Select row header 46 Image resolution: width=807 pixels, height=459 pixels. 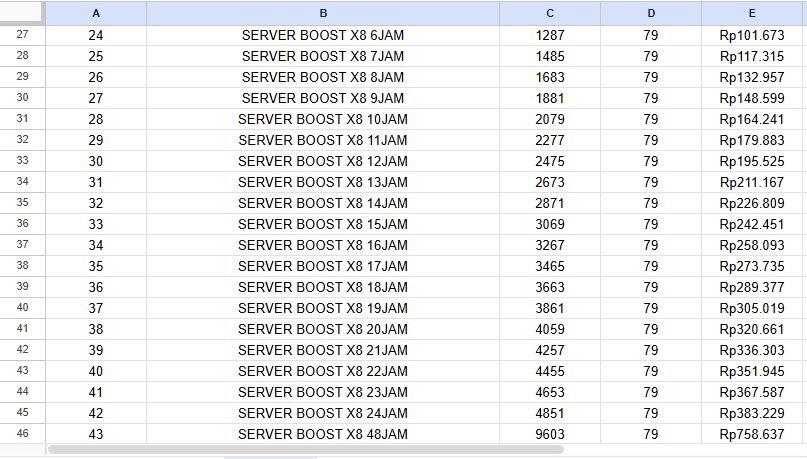(22, 434)
